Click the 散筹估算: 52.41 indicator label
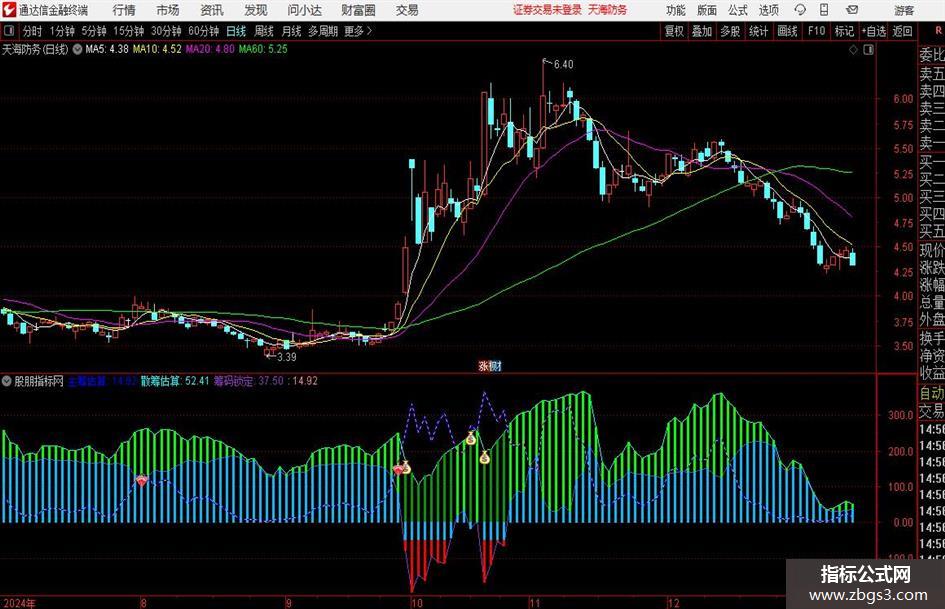Viewport: 945px width, 609px height. pyautogui.click(x=175, y=381)
